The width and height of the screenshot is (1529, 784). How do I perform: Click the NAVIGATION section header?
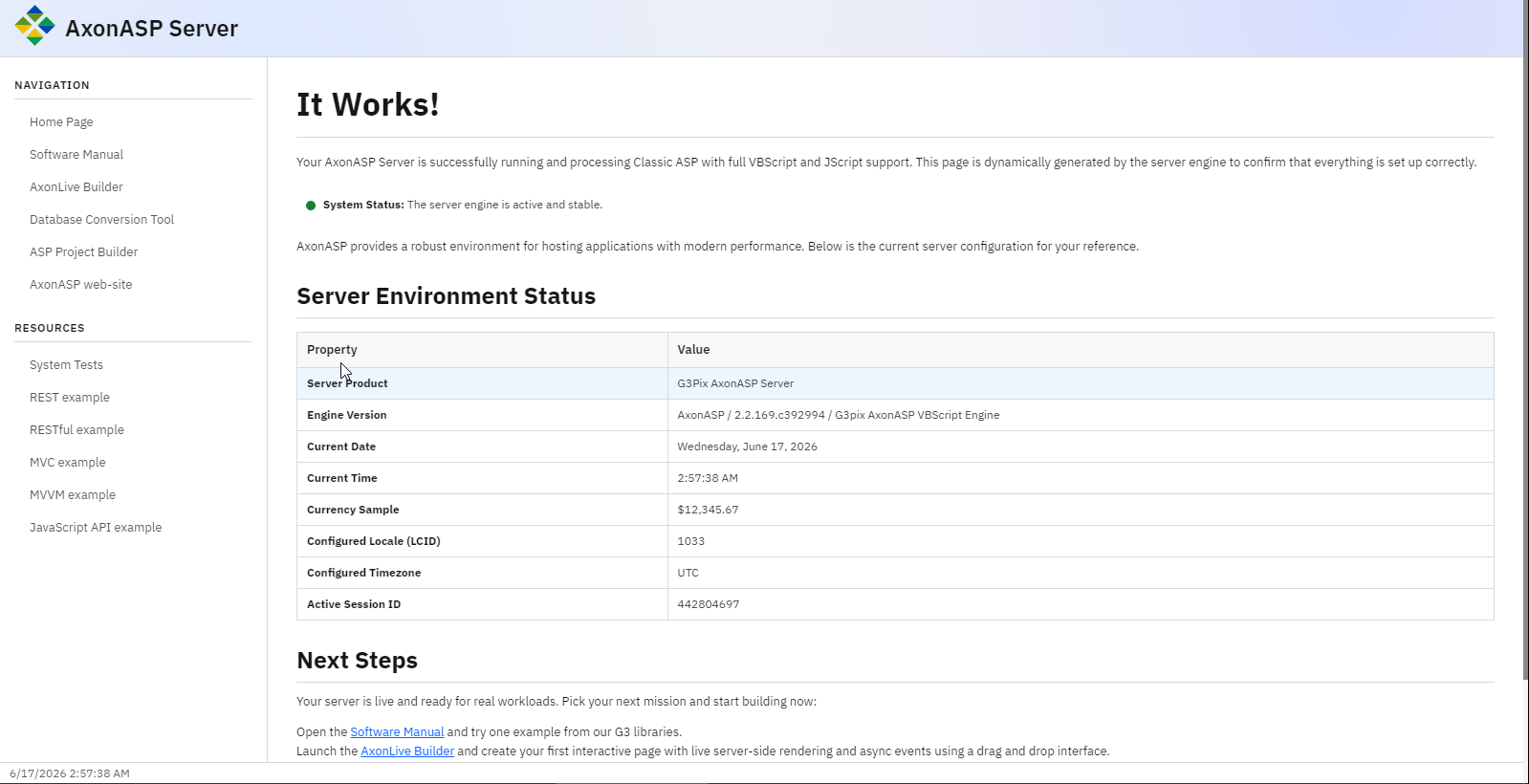click(x=52, y=85)
